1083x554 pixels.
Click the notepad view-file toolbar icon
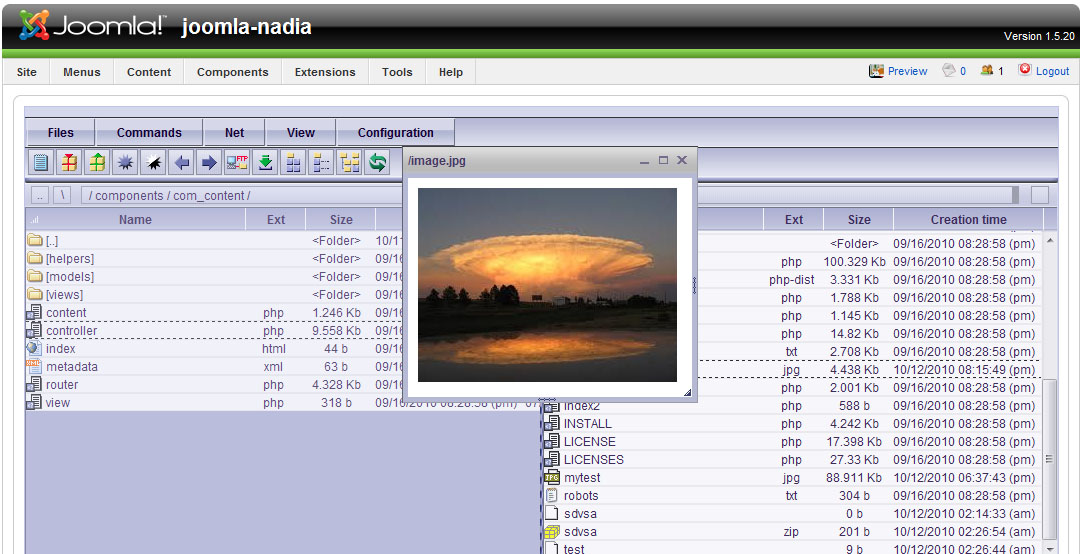point(40,162)
